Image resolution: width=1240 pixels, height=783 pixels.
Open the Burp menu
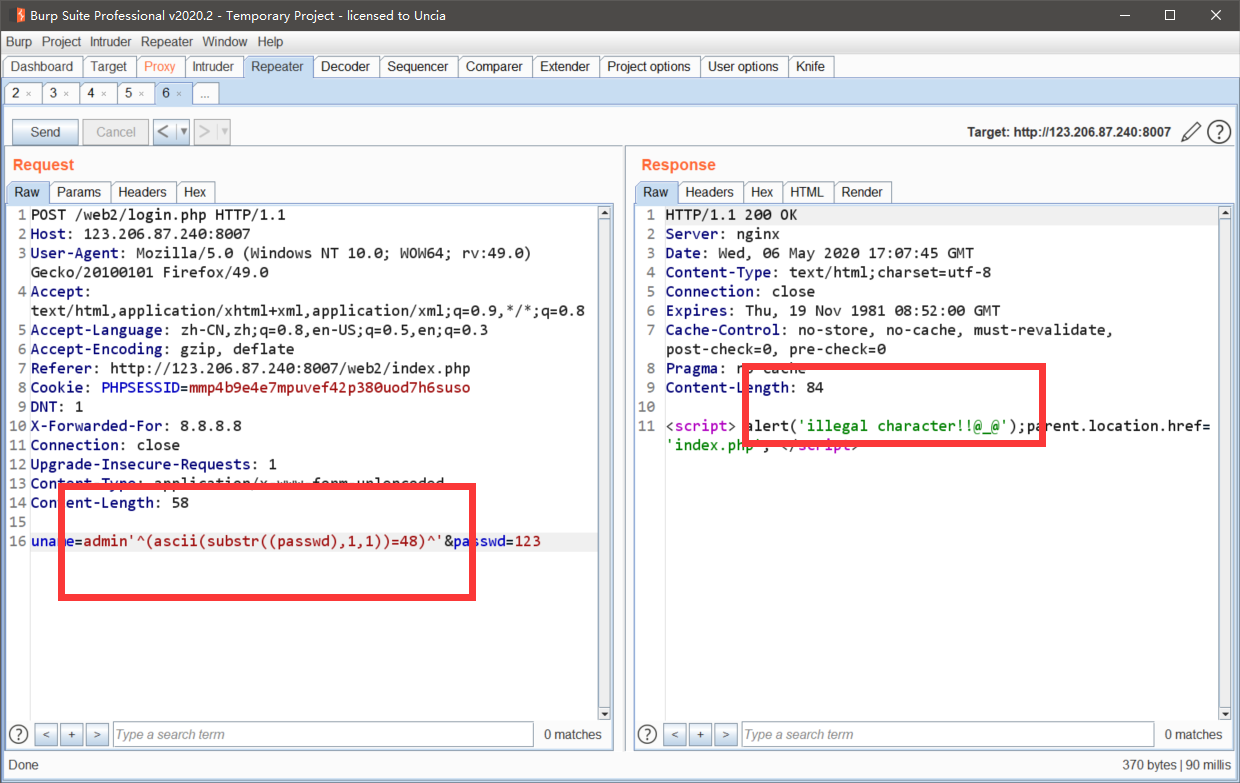tap(19, 42)
